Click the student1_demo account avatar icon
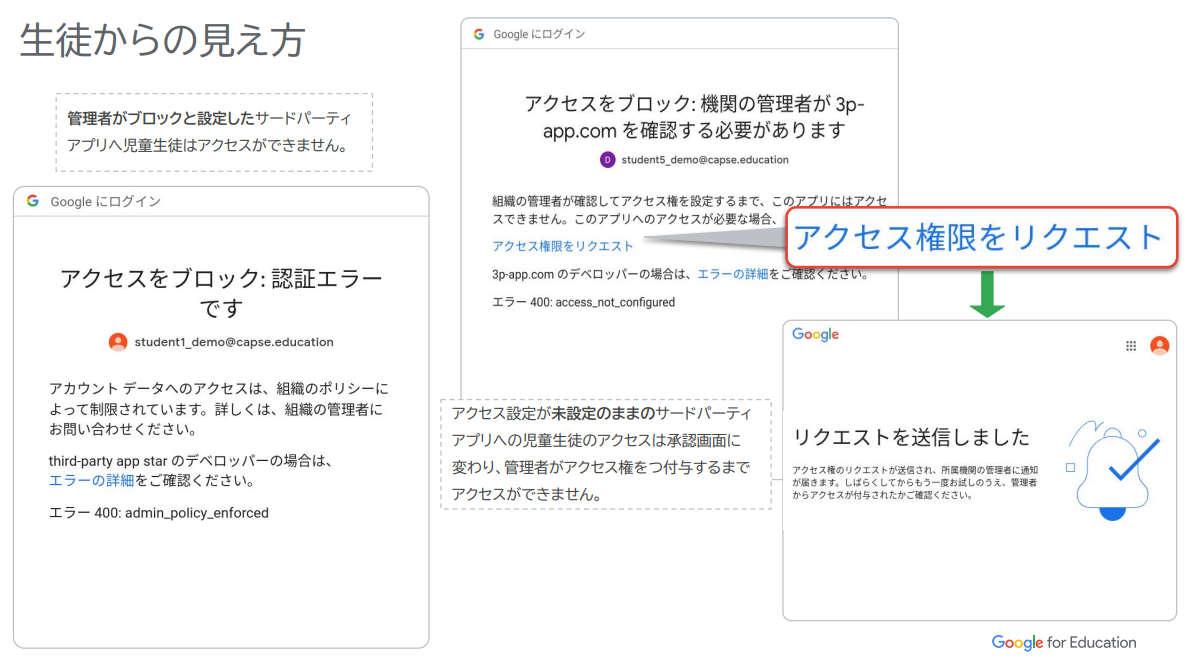 117,342
